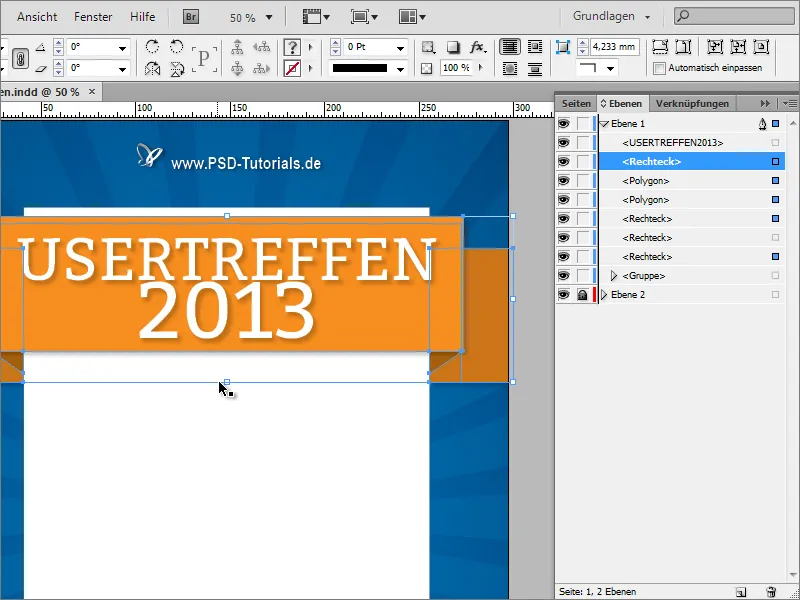Select jump object text wrap
This screenshot has height=600, width=800.
pyautogui.click(x=535, y=68)
